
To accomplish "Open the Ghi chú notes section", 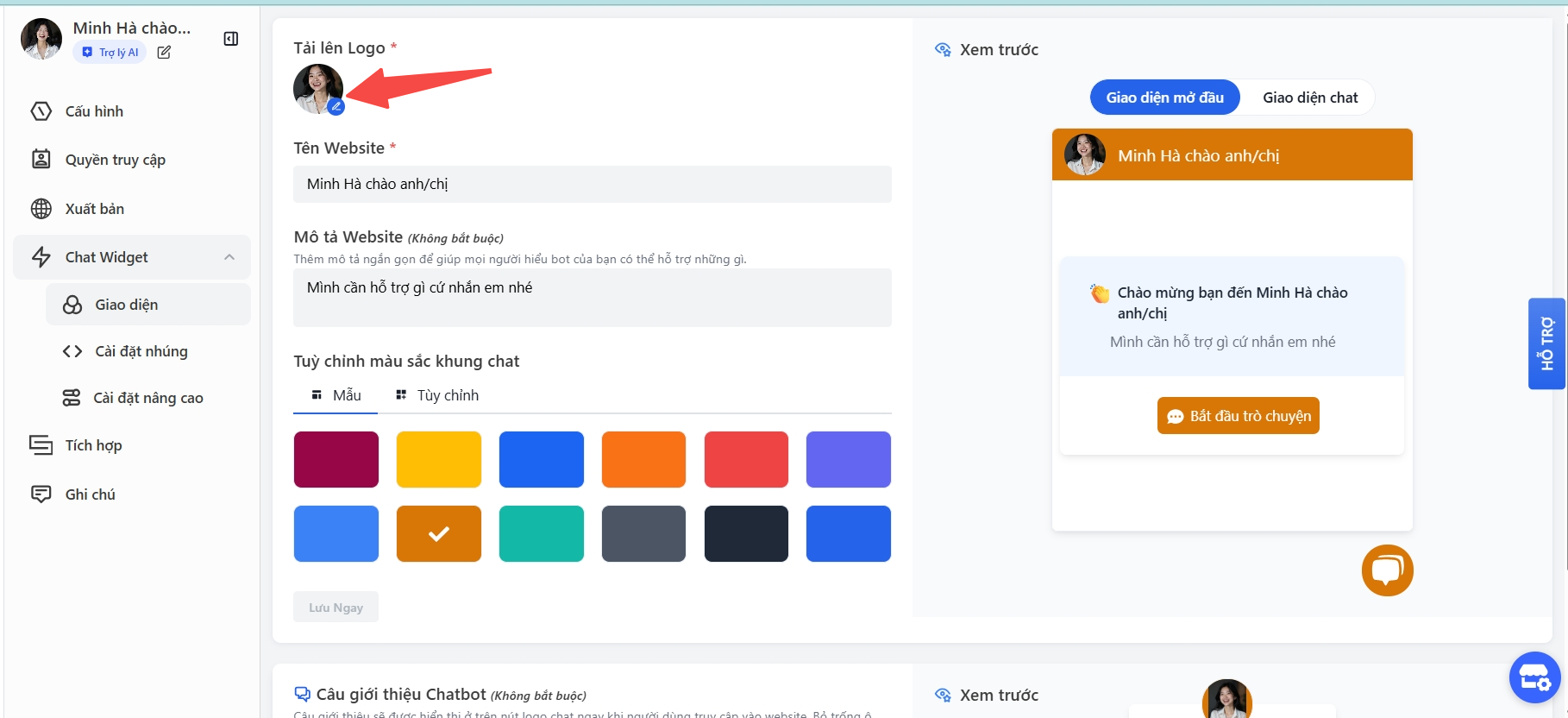I will [x=90, y=494].
